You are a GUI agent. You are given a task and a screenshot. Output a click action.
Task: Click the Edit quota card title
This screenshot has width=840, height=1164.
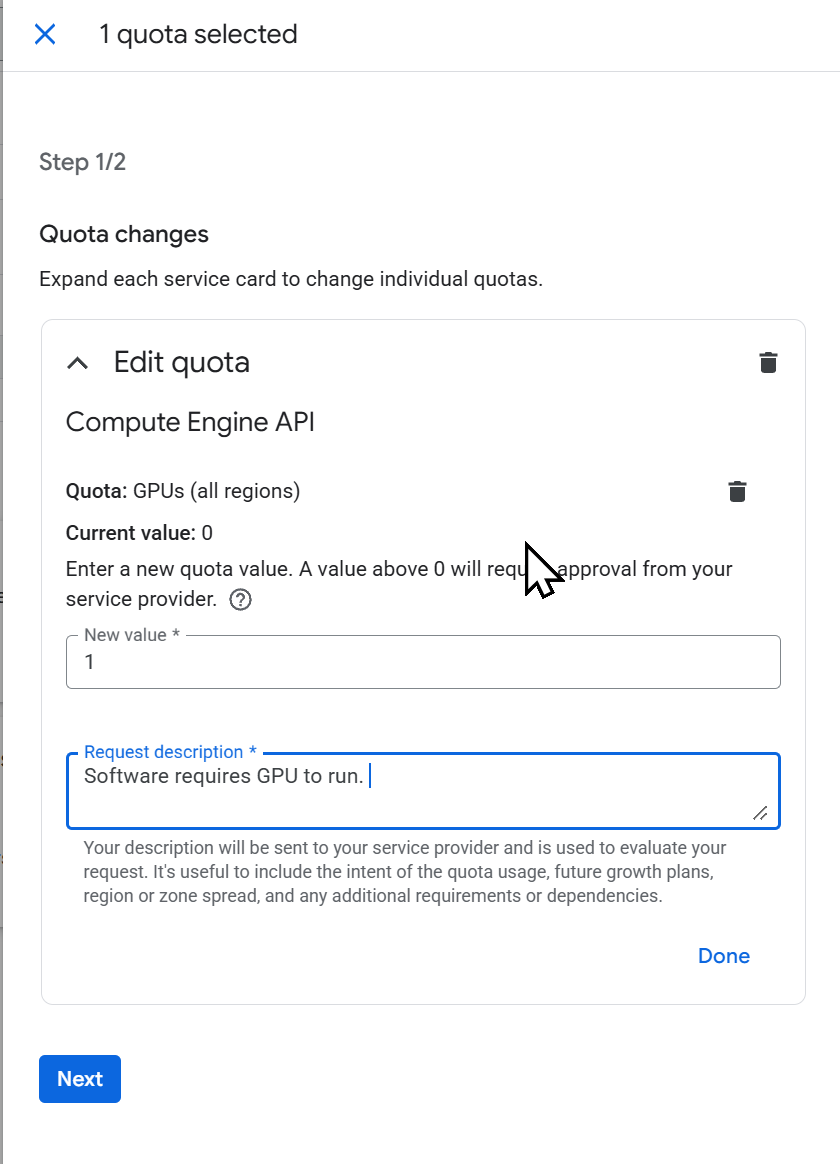click(x=182, y=362)
